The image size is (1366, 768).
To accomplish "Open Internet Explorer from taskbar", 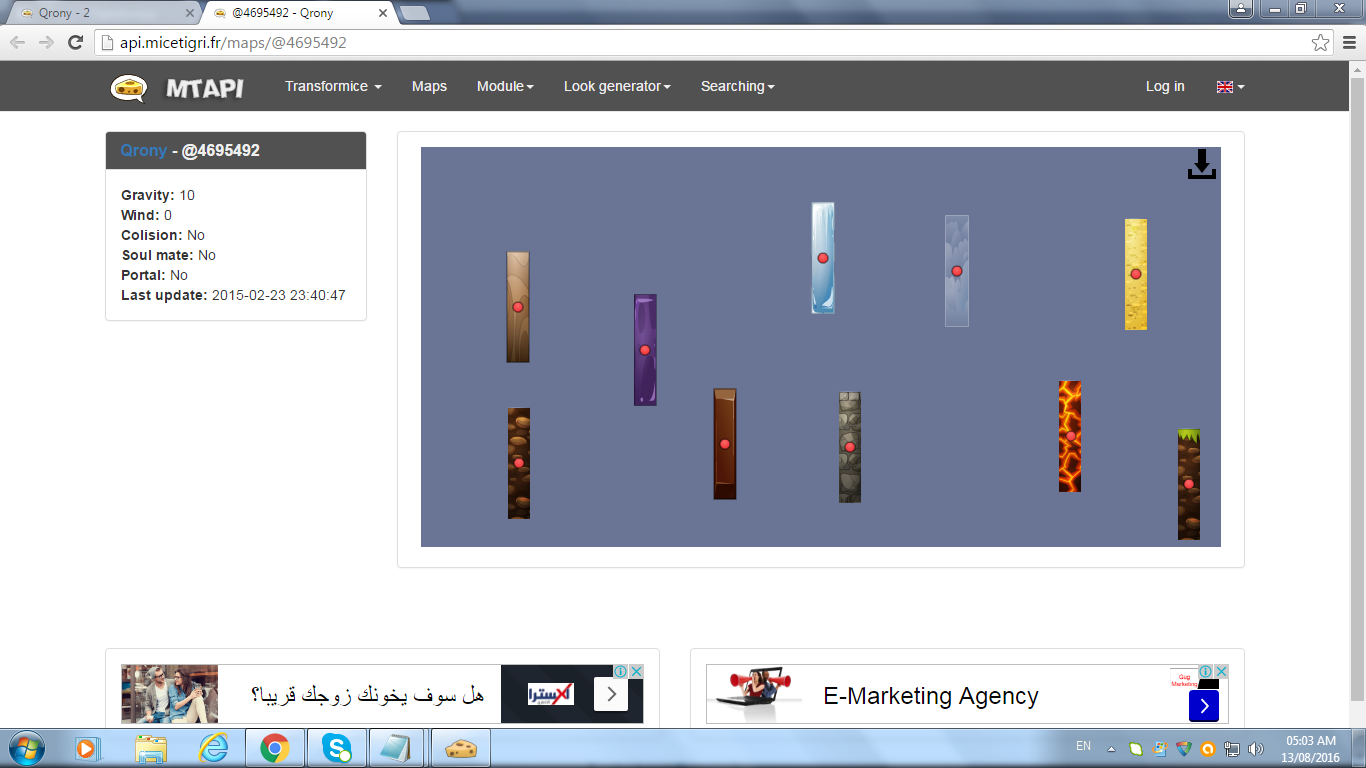I will pos(213,748).
